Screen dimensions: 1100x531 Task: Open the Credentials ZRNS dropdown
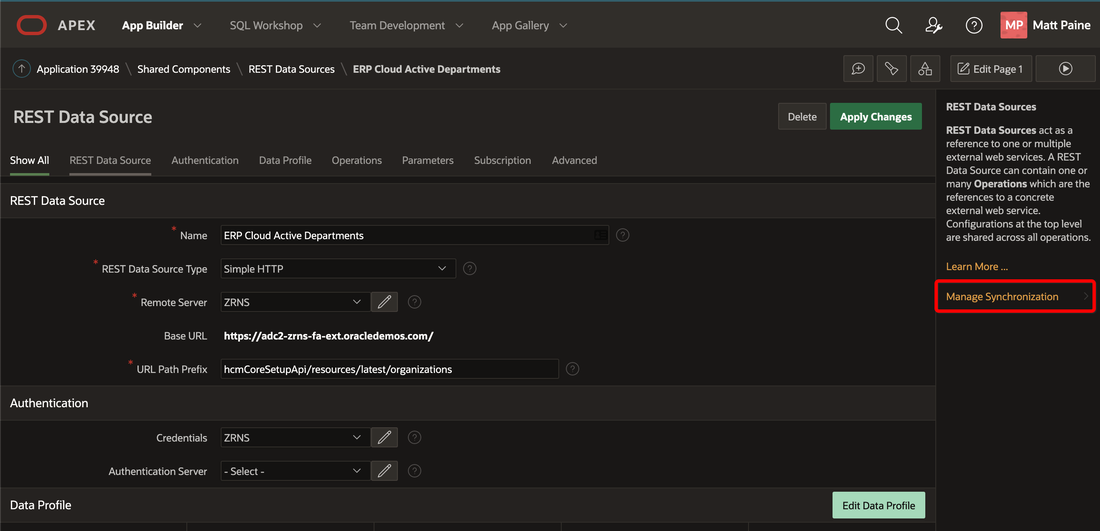point(295,438)
